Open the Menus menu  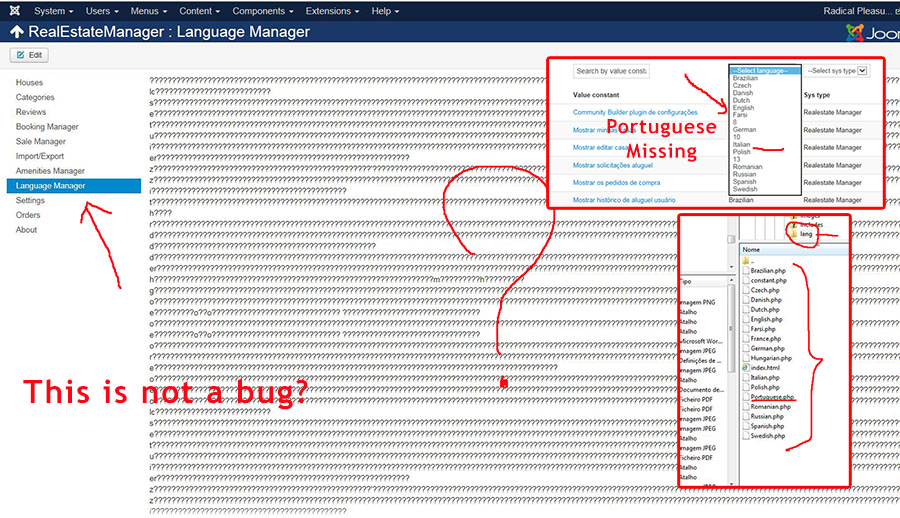click(x=149, y=11)
